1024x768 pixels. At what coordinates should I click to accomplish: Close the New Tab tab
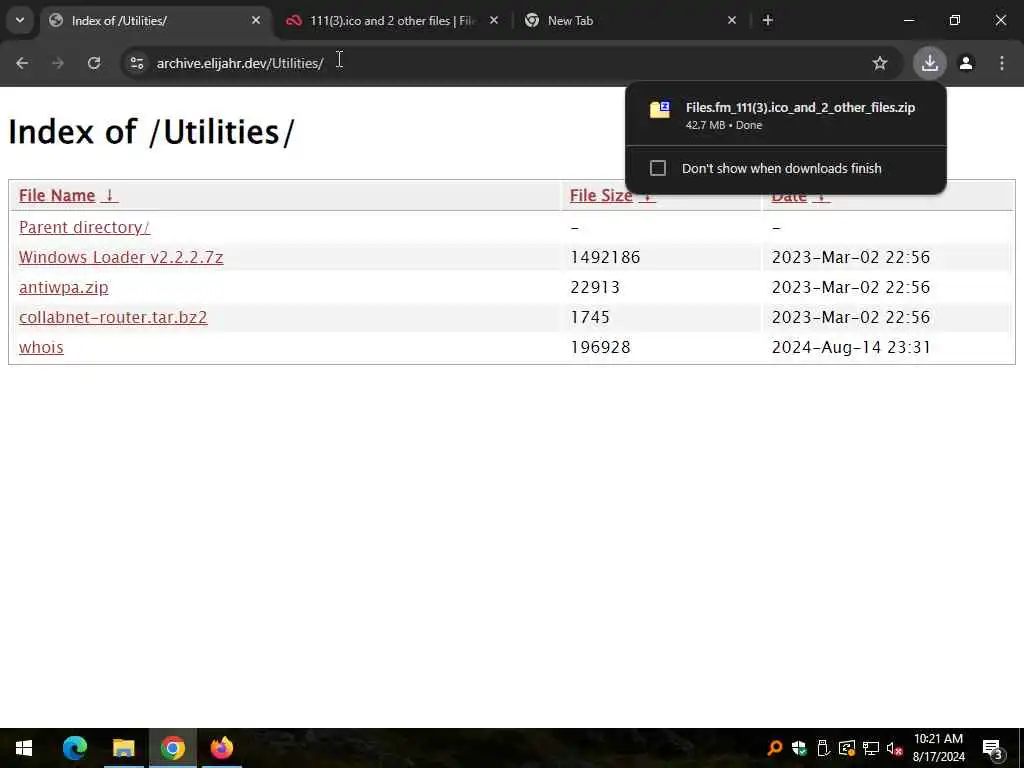point(732,21)
